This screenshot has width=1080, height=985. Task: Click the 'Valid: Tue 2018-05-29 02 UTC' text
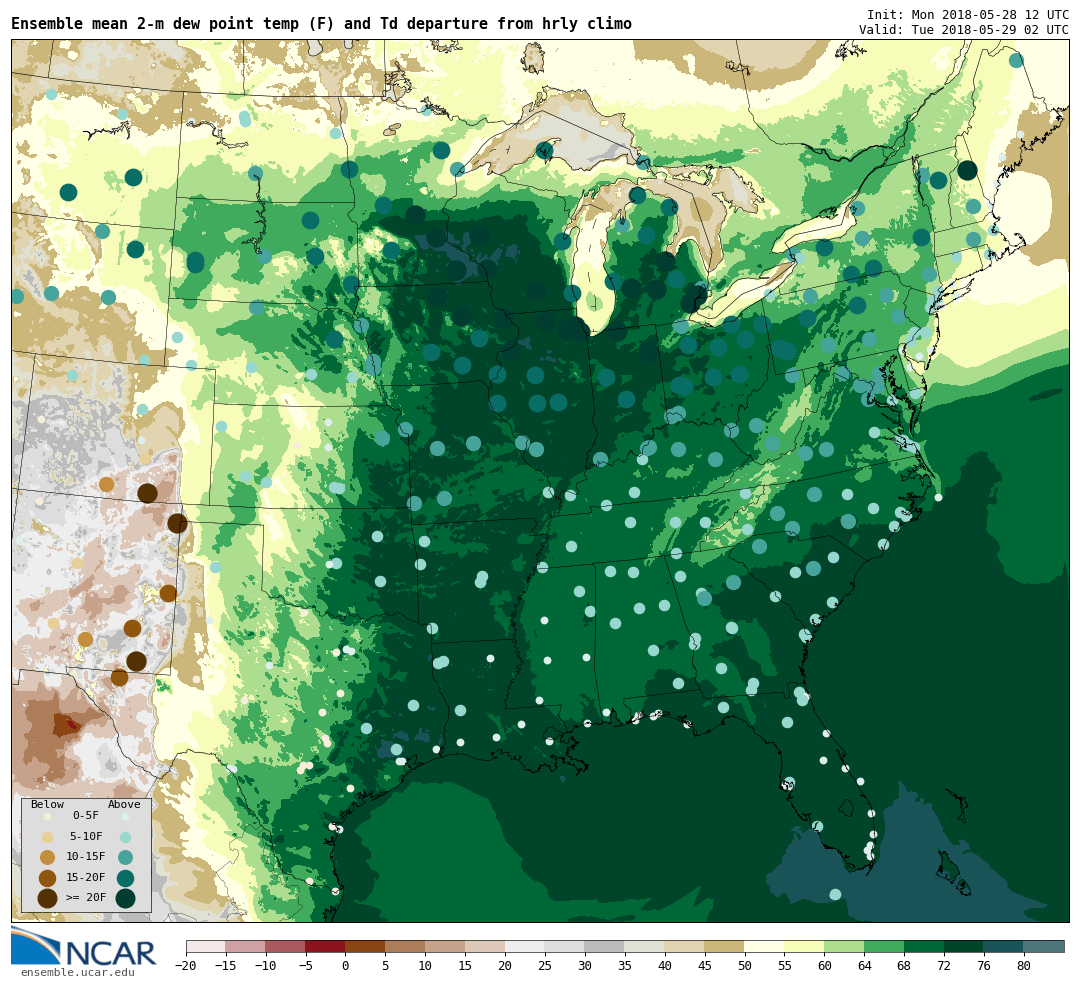[964, 30]
